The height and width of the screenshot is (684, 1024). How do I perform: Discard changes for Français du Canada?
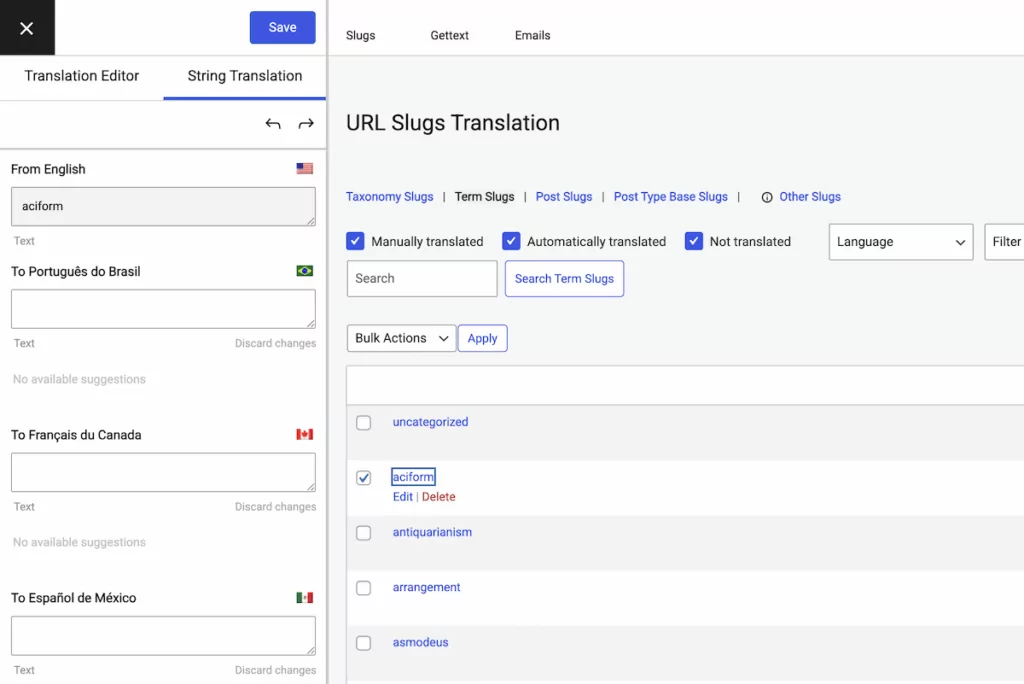275,506
